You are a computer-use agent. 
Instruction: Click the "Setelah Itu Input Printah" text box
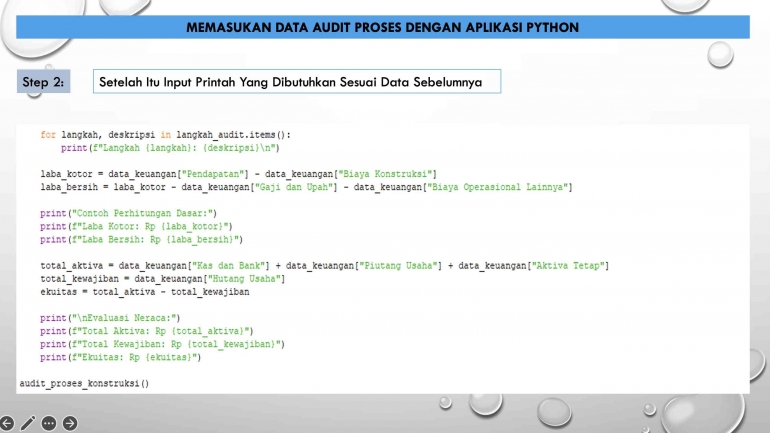pyautogui.click(x=297, y=81)
